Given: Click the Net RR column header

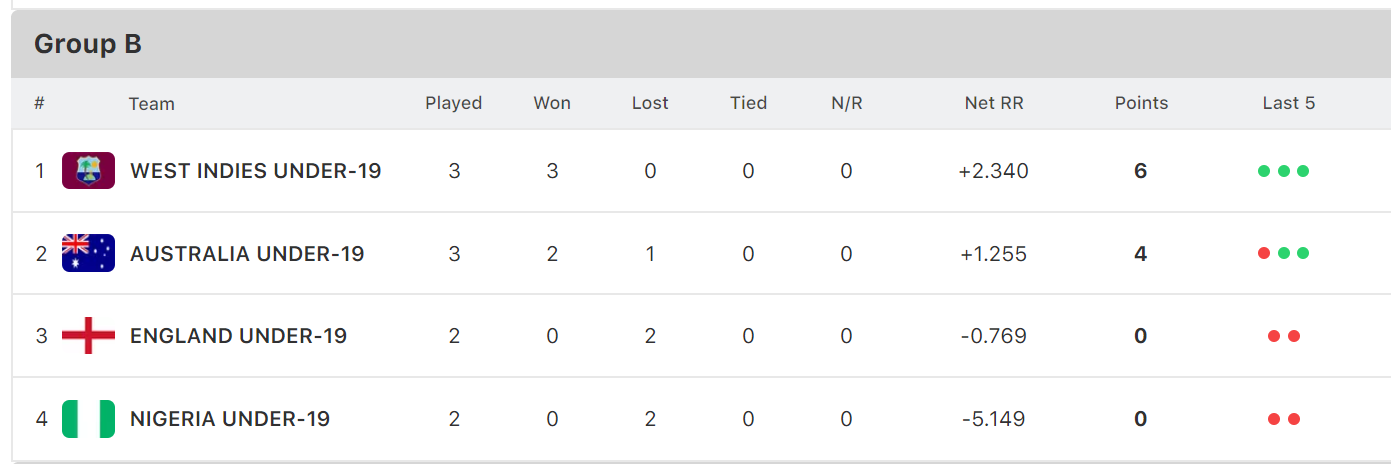Looking at the screenshot, I should point(994,103).
